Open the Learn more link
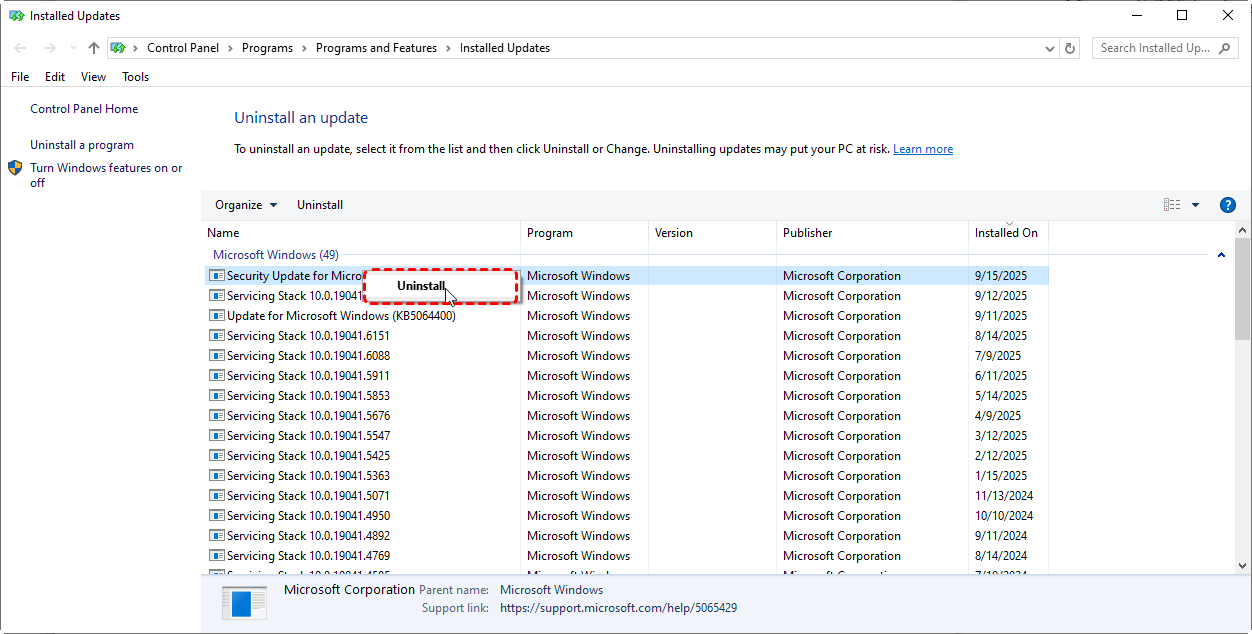Image resolution: width=1252 pixels, height=634 pixels. tap(922, 149)
